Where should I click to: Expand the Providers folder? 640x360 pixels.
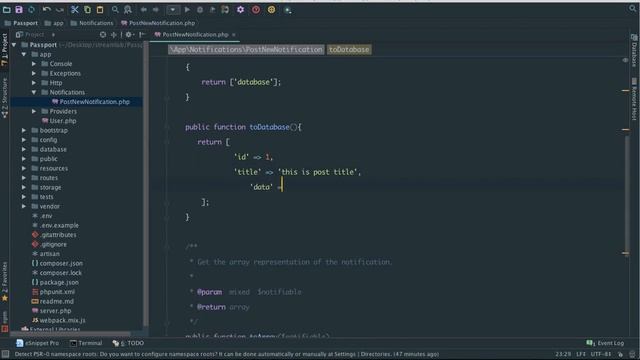pos(34,111)
